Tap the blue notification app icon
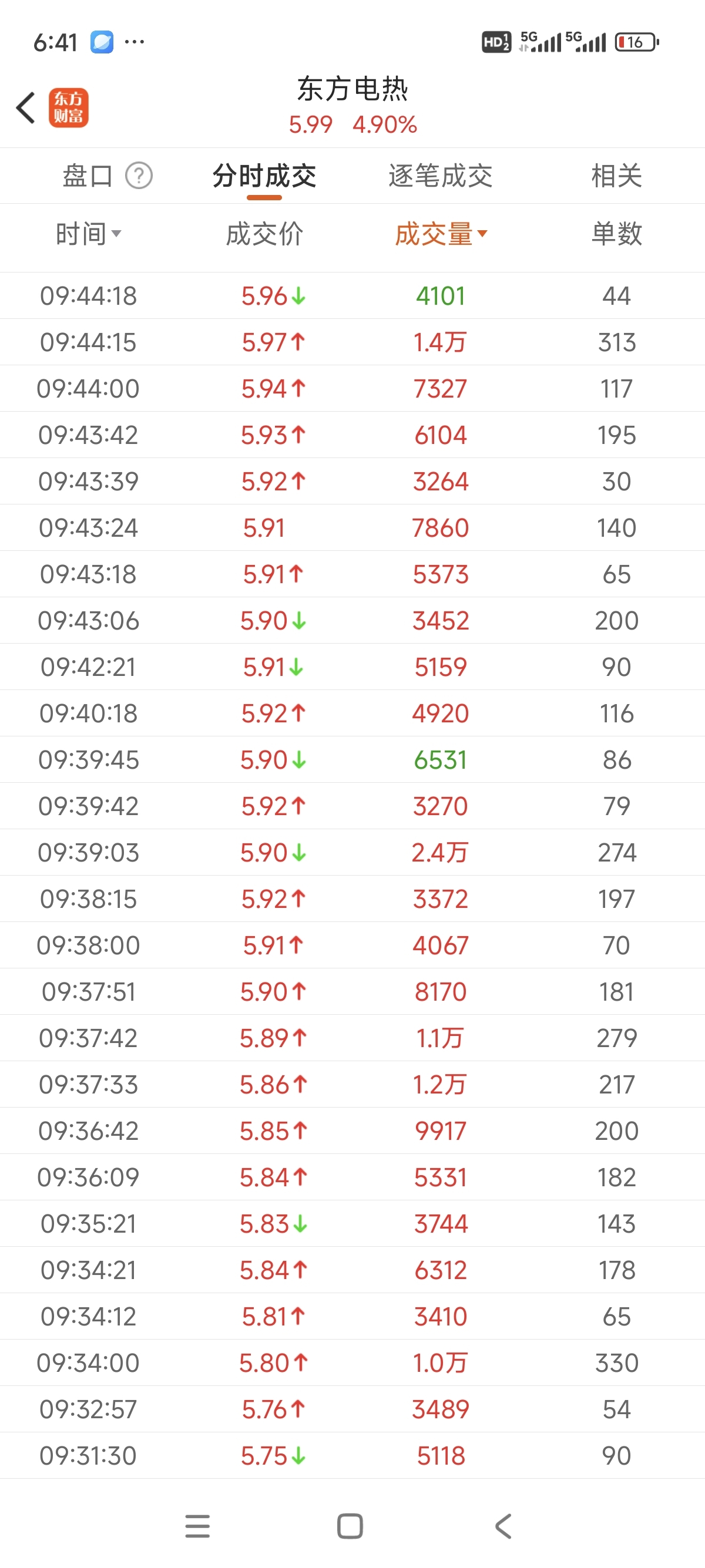Image resolution: width=705 pixels, height=1568 pixels. coord(102,42)
